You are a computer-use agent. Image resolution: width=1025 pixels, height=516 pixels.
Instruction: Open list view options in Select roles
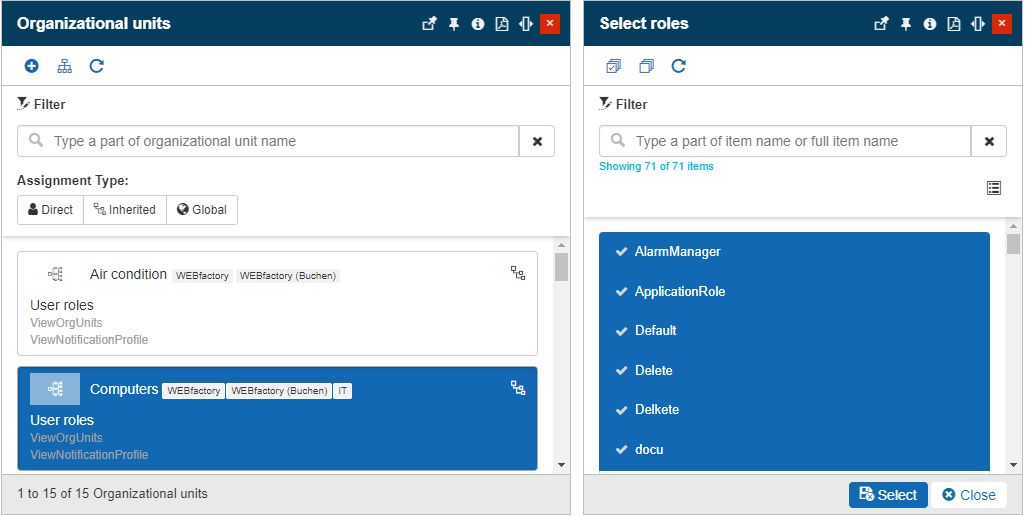[x=994, y=188]
